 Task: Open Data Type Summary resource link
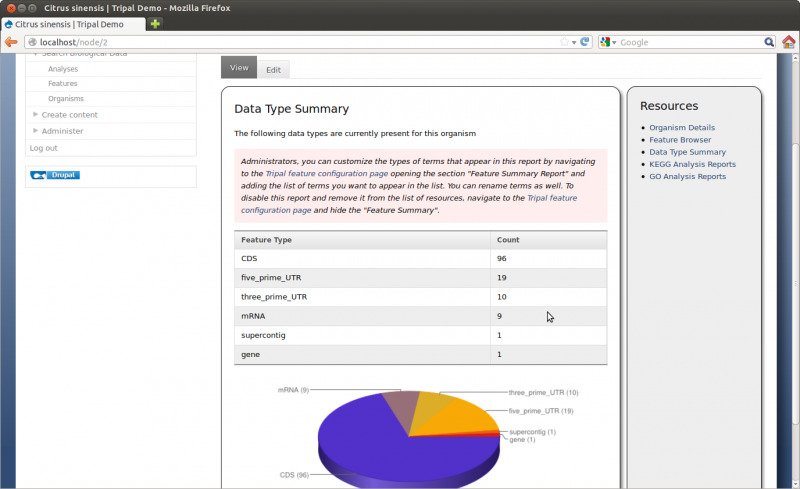[x=687, y=152]
